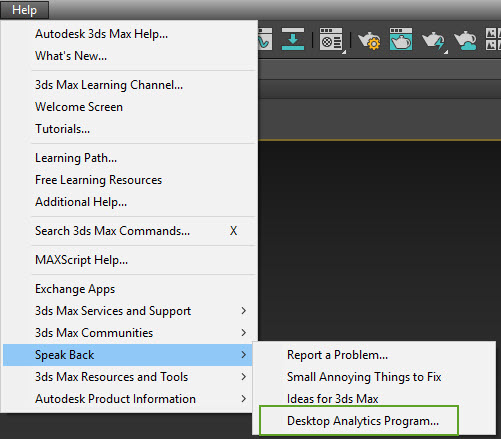Viewport: 501px width, 439px height.
Task: Open MAXScript Help
Action: pyautogui.click(x=129, y=260)
